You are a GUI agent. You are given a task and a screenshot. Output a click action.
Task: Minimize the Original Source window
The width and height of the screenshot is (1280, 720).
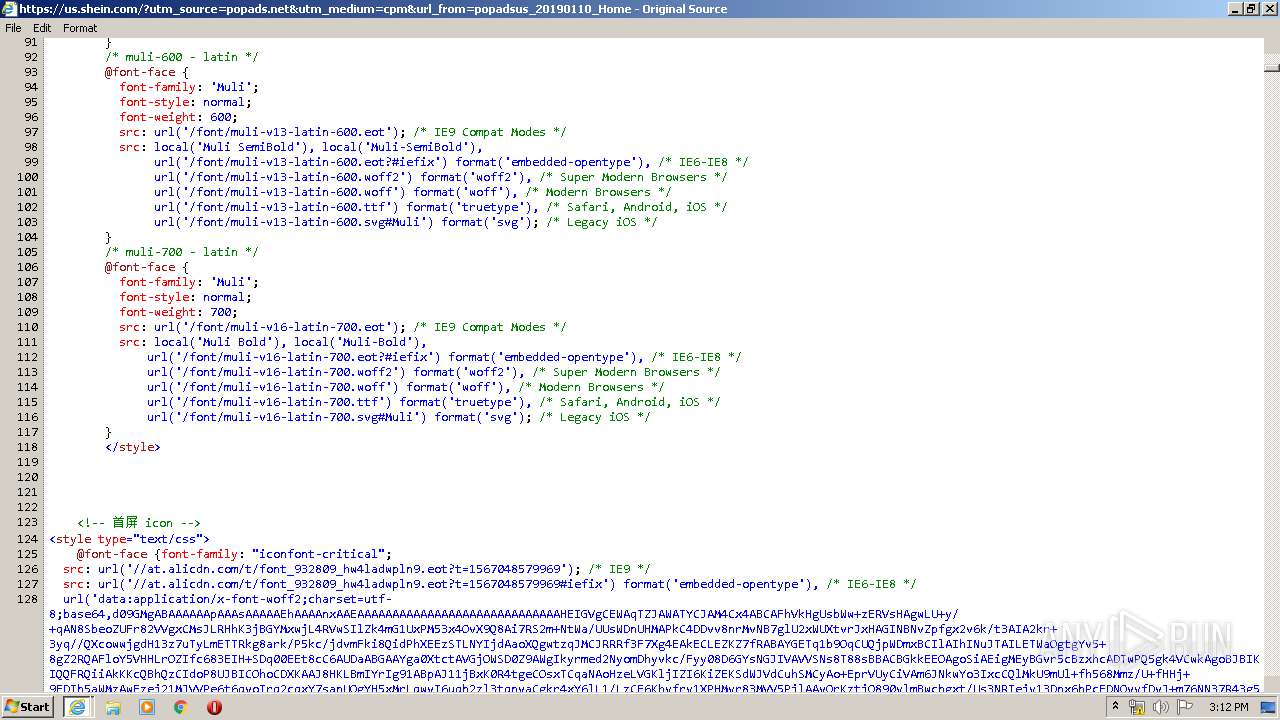click(1233, 9)
